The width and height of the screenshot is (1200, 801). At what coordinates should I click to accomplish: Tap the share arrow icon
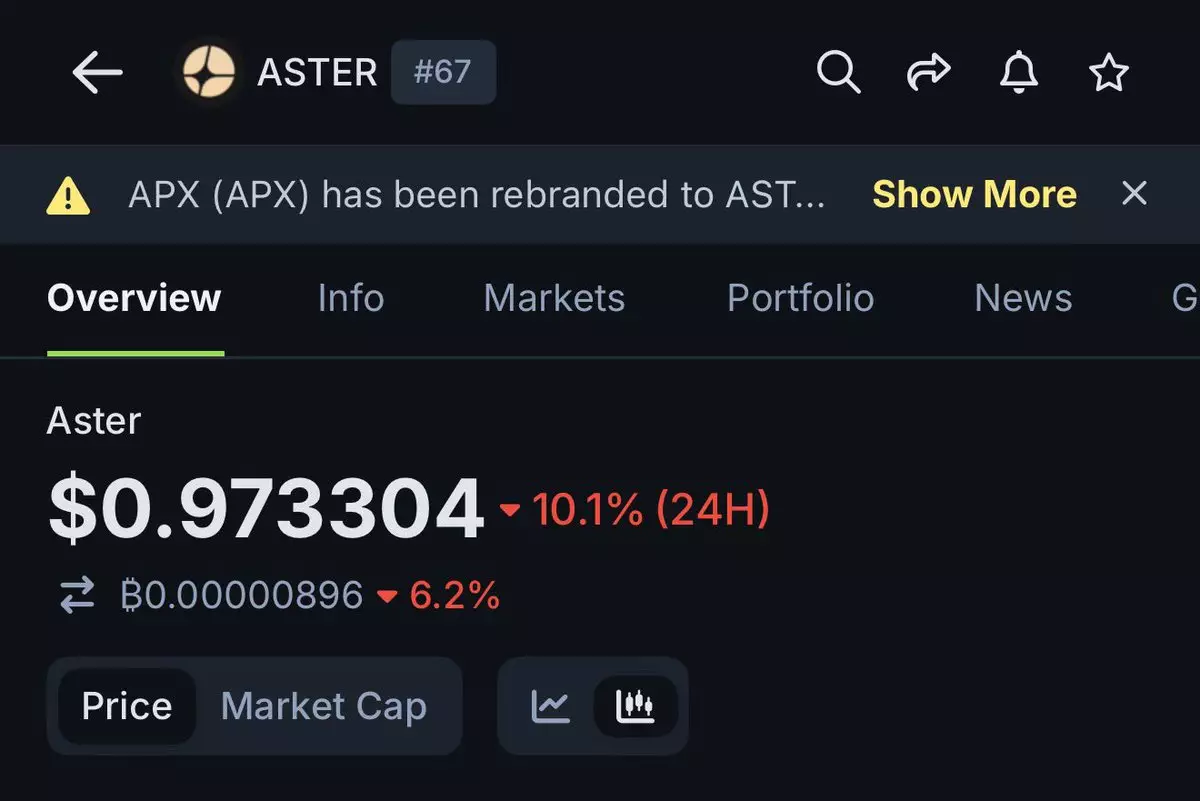tap(928, 72)
